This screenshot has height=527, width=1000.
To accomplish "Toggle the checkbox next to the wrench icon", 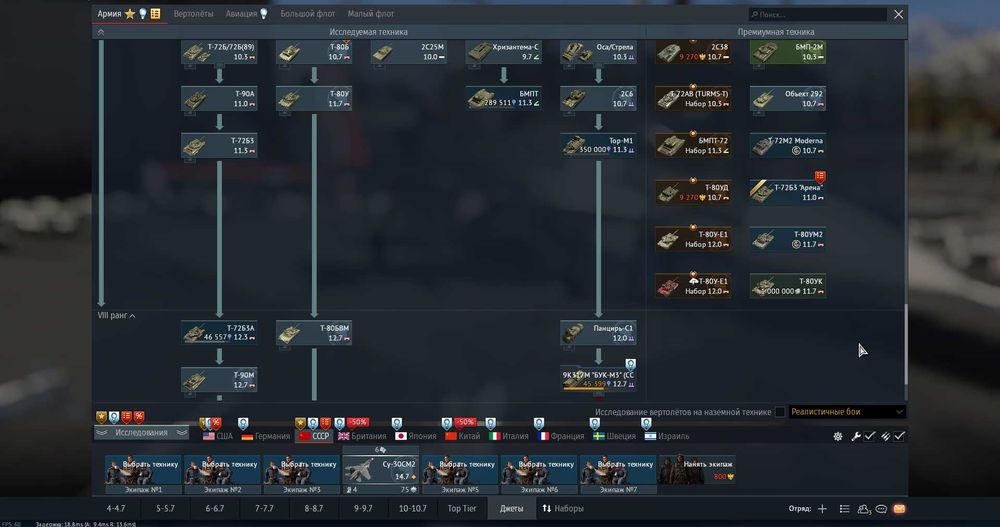I will 870,436.
